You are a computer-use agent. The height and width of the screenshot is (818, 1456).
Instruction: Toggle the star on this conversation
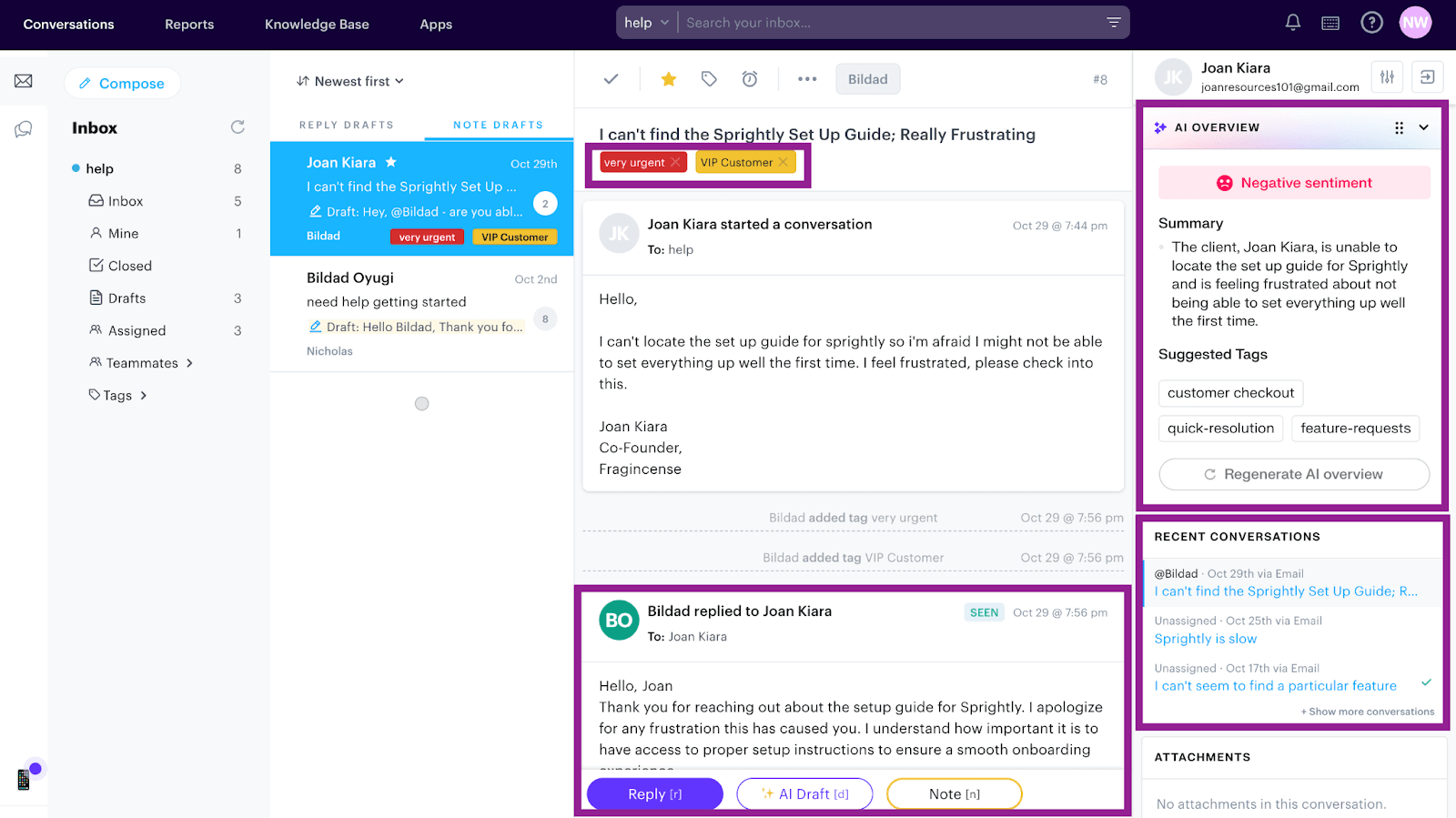668,79
